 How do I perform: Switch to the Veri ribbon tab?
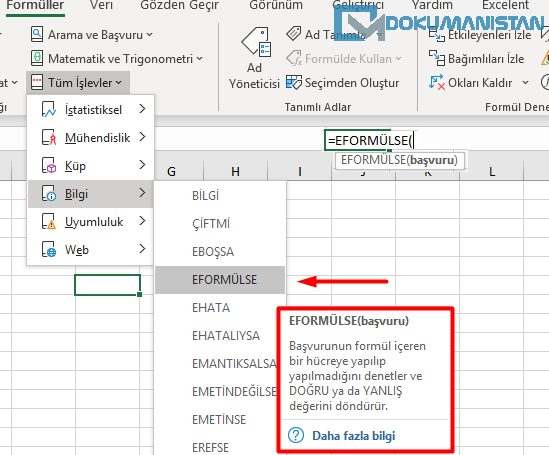[x=101, y=5]
